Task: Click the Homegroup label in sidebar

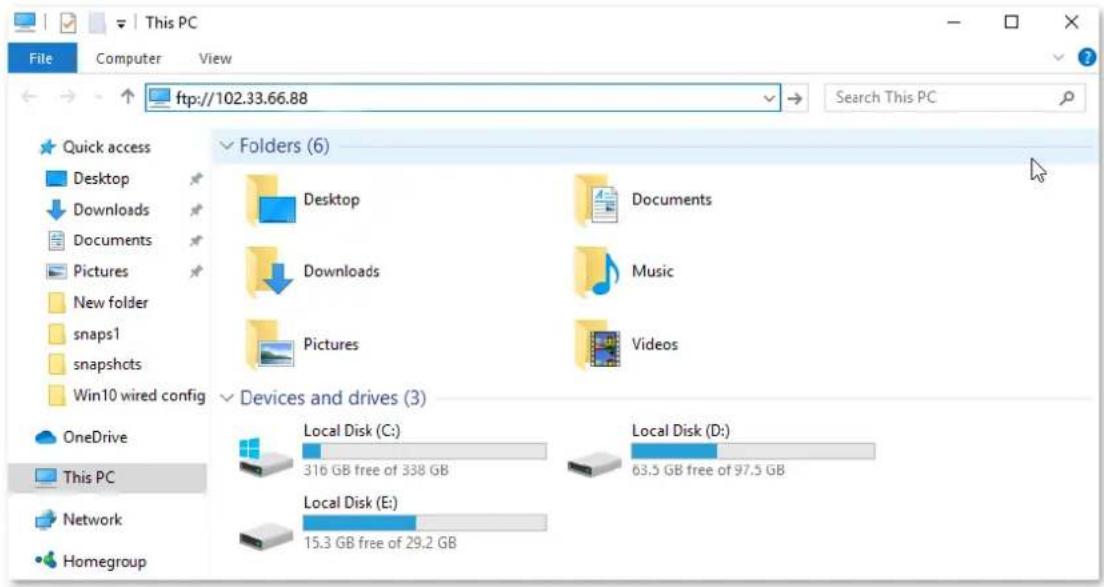Action: 104,562
